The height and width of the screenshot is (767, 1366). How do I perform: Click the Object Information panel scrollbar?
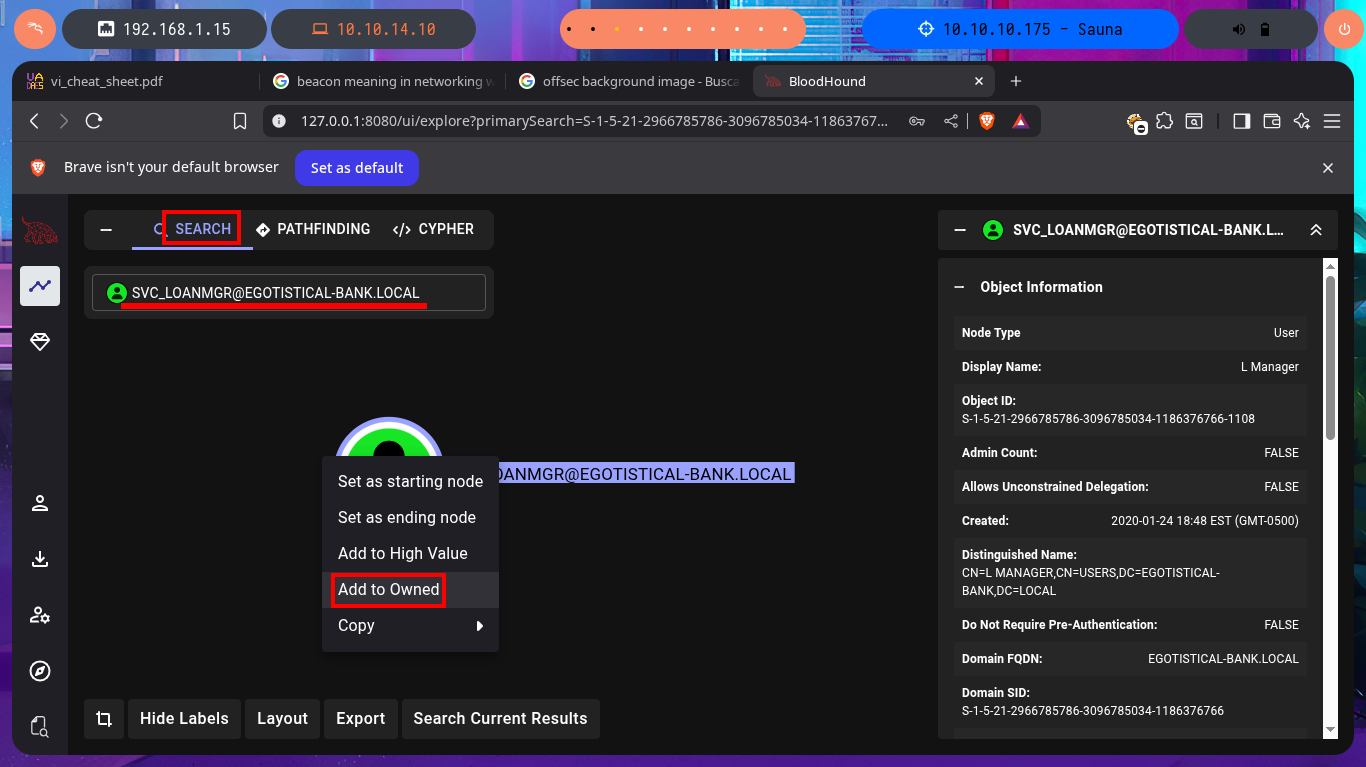(1330, 358)
